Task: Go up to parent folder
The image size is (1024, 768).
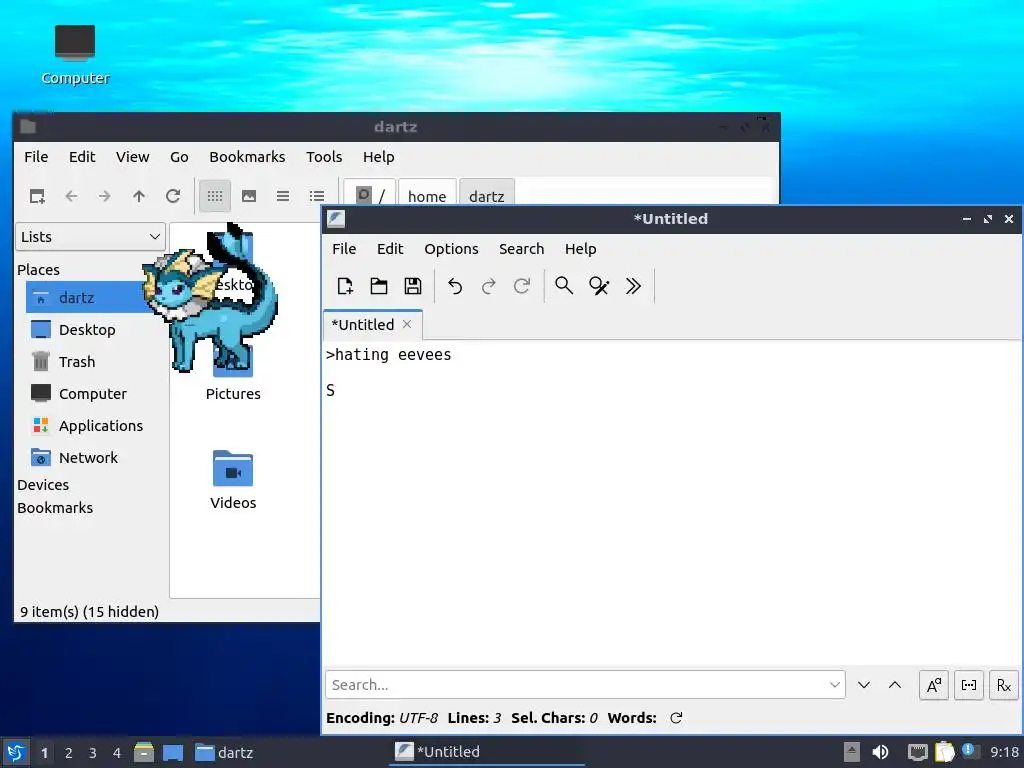Action: 138,196
